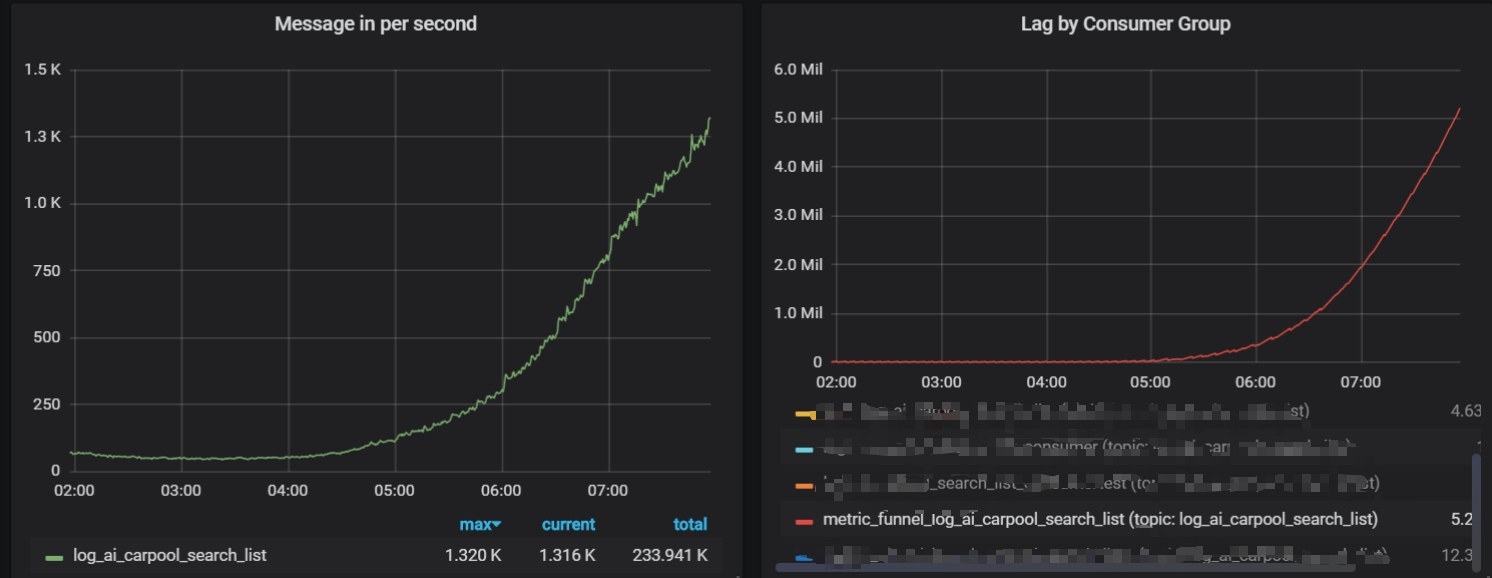Click the orange series color icon in Lag legend
The width and height of the screenshot is (1492, 578).
[x=804, y=484]
